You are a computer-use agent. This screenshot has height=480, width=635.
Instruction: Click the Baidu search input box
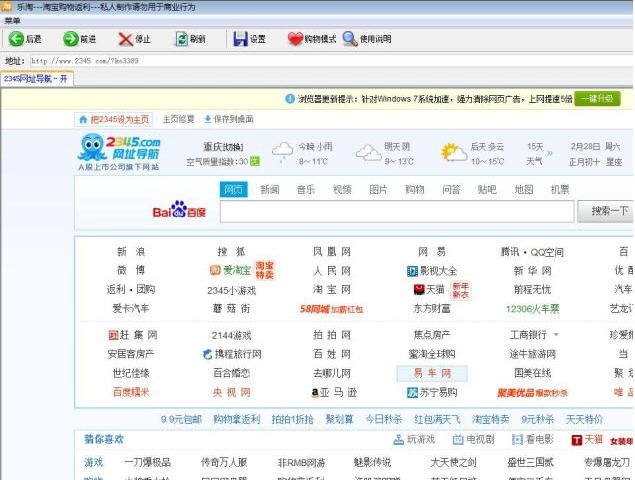397,211
